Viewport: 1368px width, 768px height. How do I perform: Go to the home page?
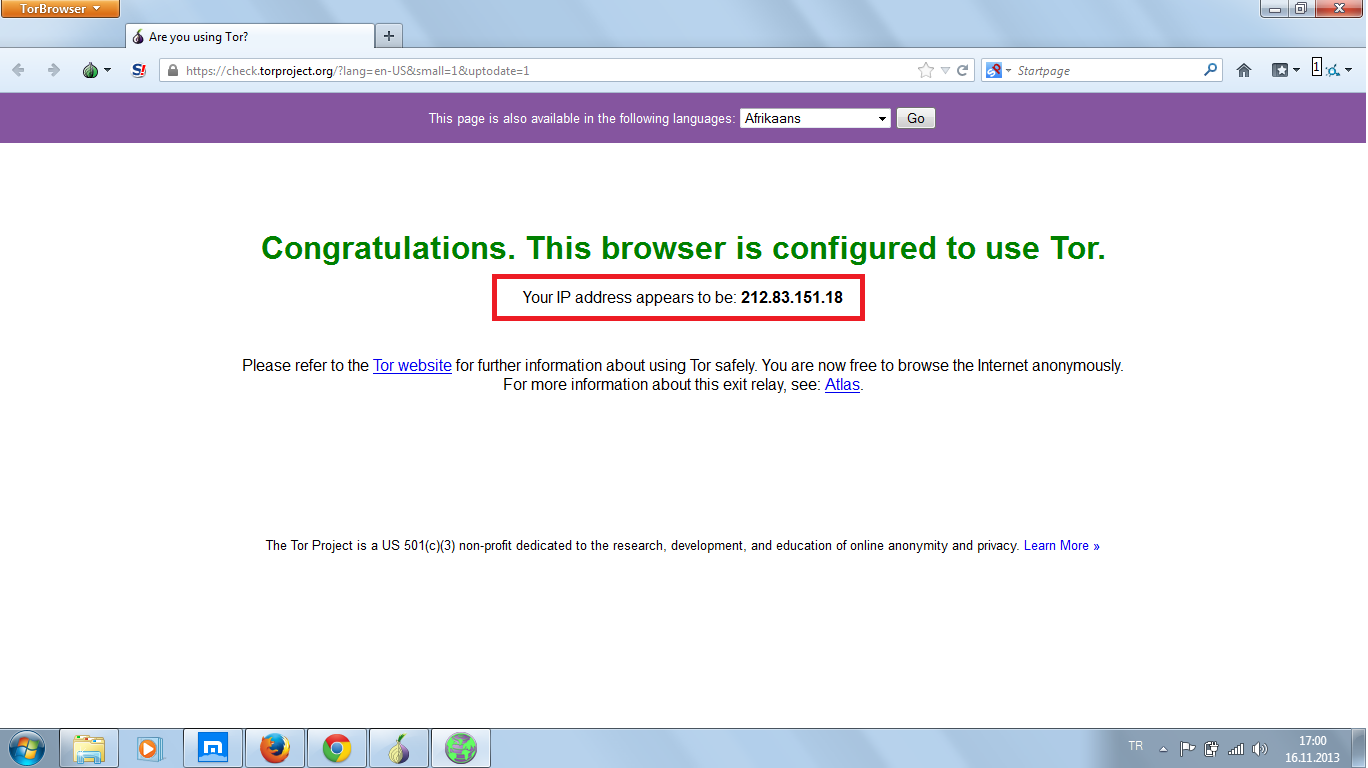[1244, 70]
